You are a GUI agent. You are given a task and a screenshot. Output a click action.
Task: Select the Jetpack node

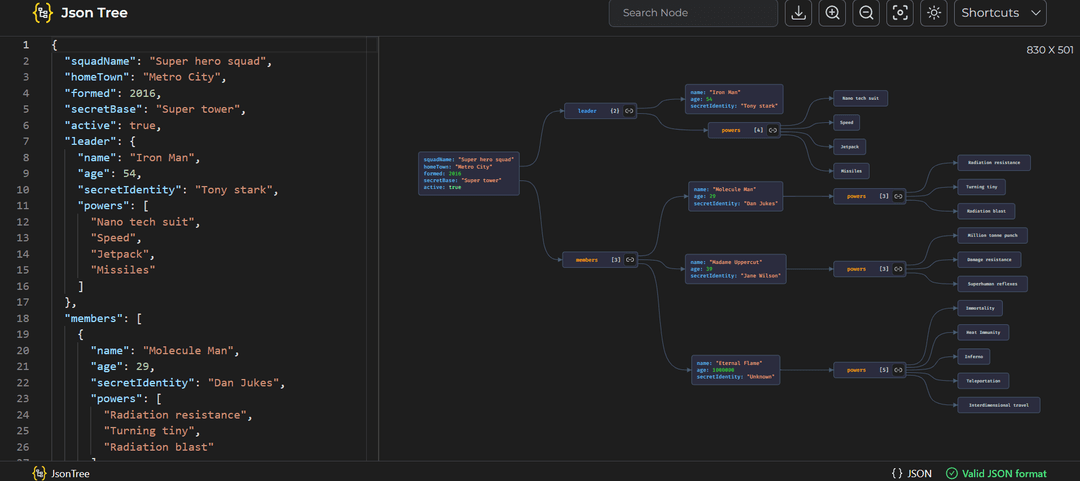[x=850, y=147]
